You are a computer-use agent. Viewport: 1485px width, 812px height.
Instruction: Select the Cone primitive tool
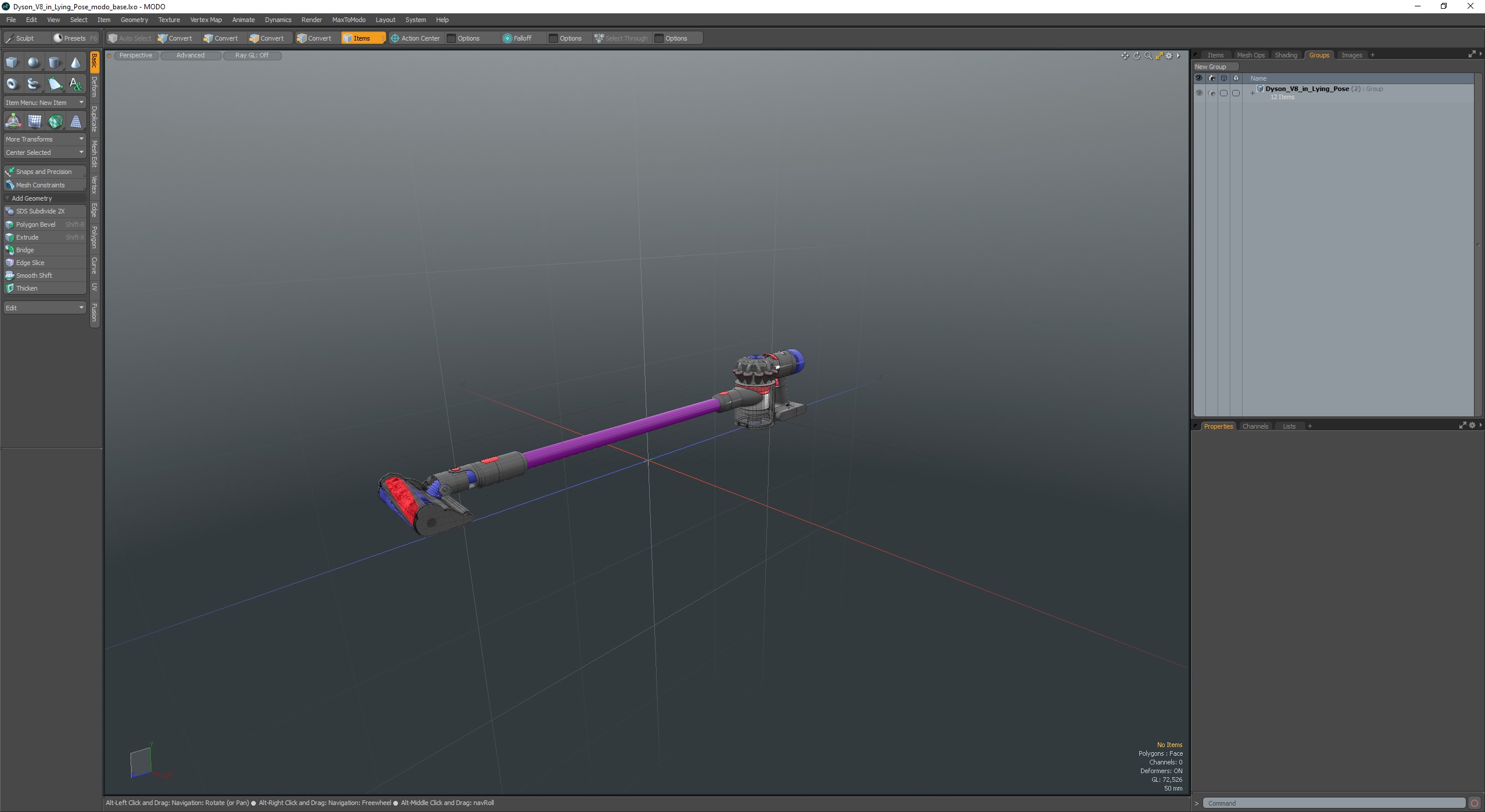(x=75, y=62)
